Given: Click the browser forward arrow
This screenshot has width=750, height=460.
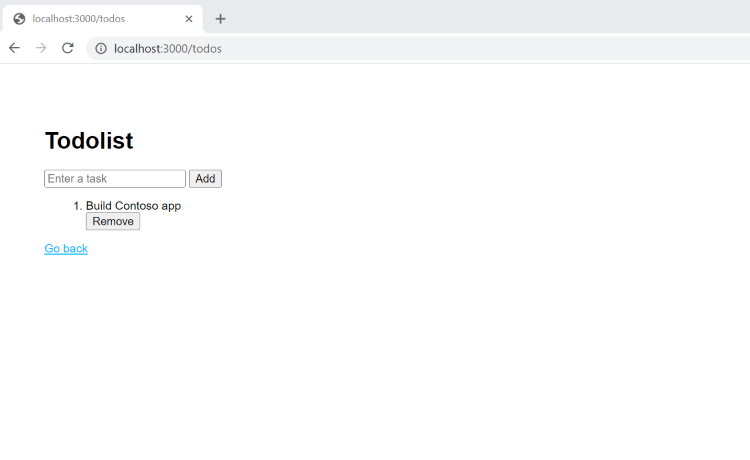Looking at the screenshot, I should click(x=41, y=48).
